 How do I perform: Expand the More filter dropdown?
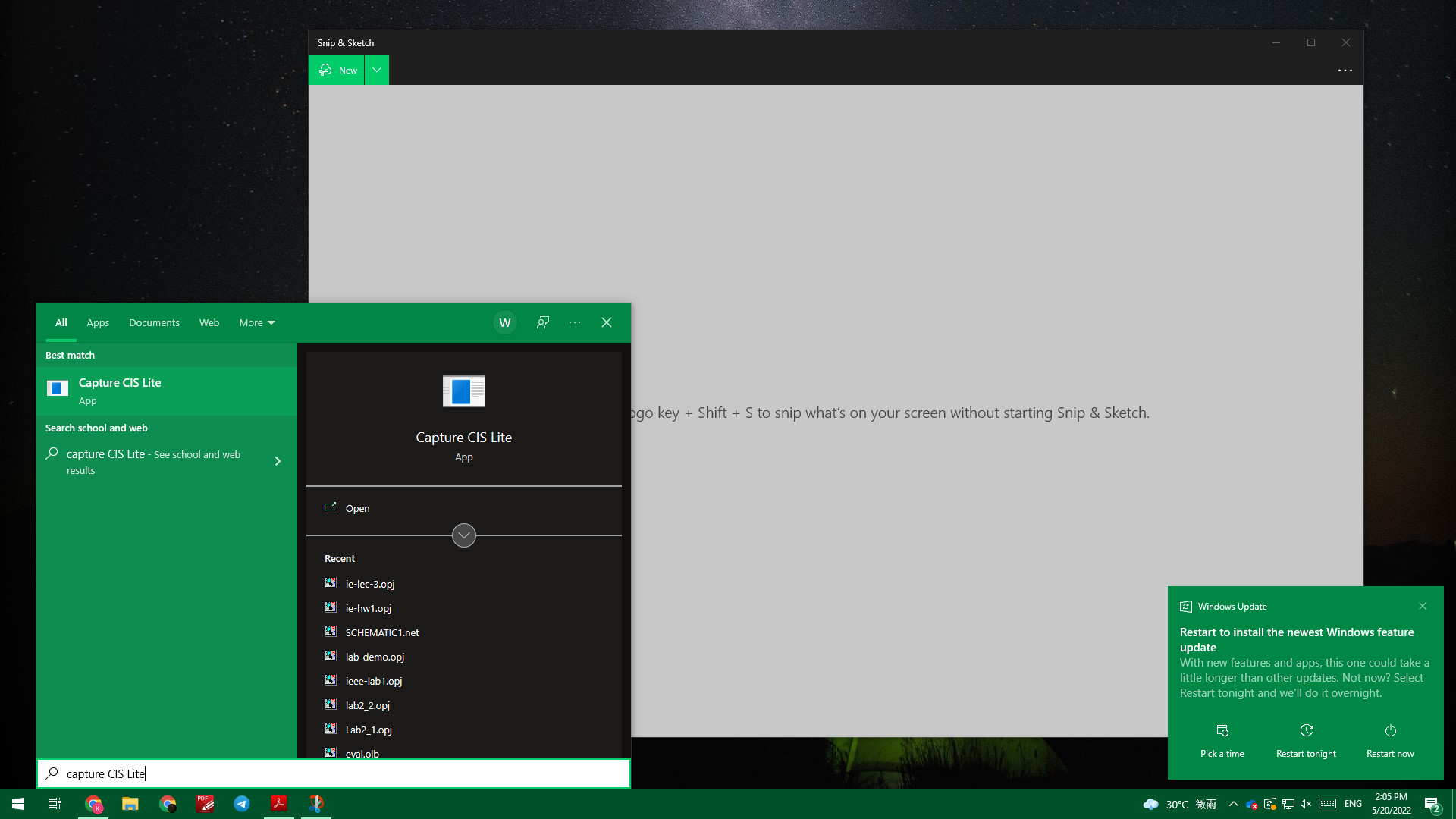coord(257,322)
